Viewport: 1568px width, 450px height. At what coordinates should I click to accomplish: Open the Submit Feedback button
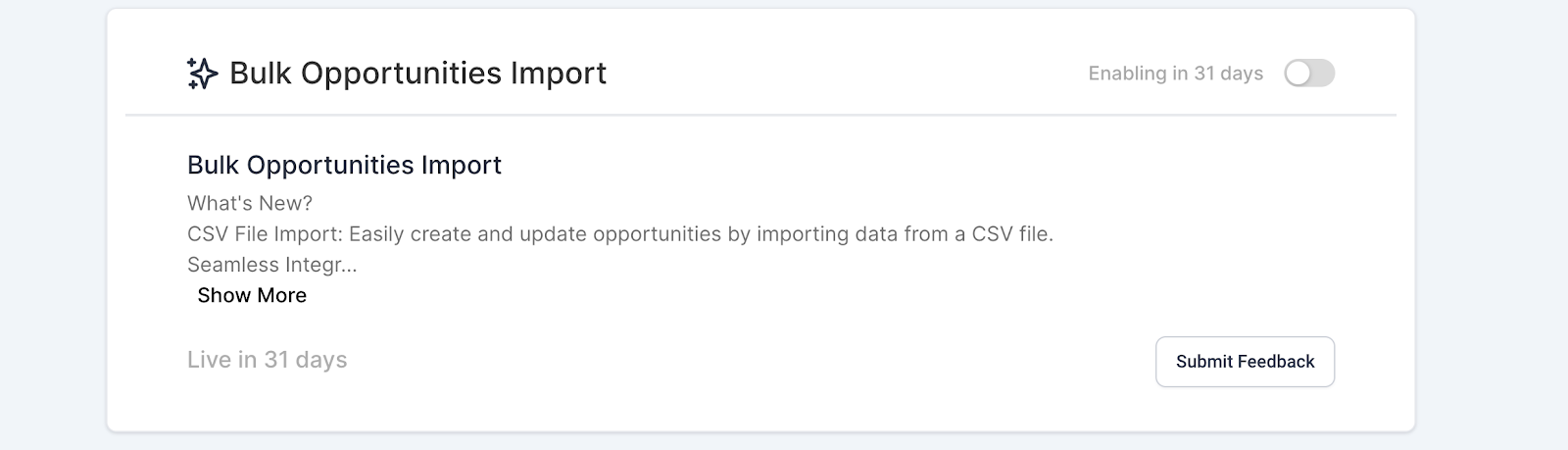click(1245, 362)
